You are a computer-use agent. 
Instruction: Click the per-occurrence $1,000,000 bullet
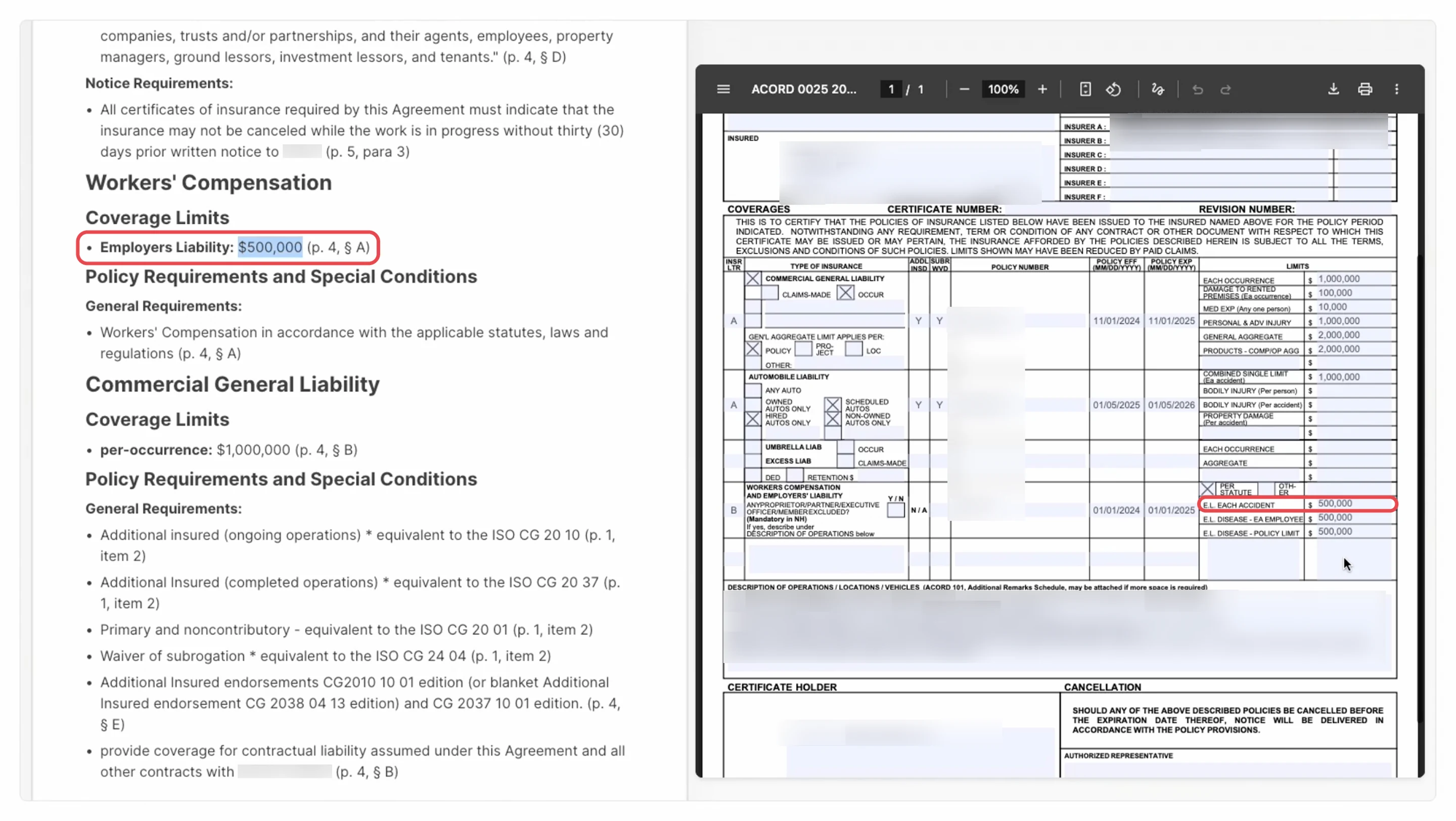(229, 450)
